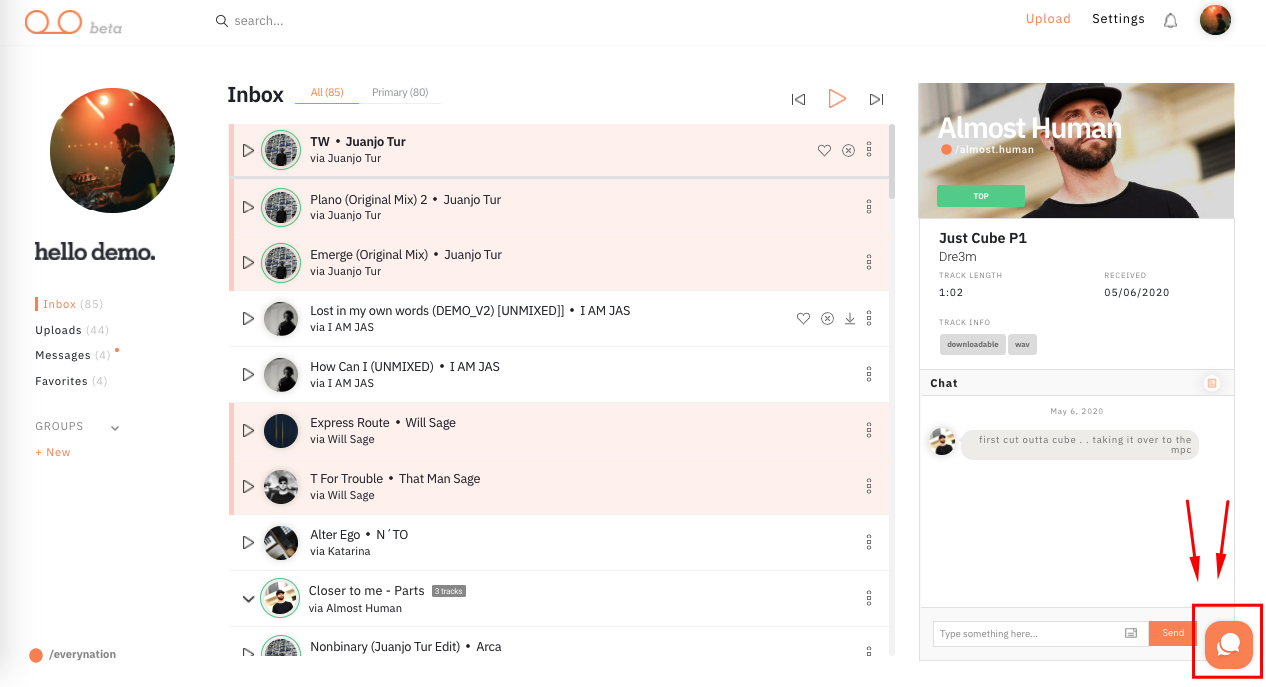Dismiss the TW track with the circled X
Viewport: 1266px width, 687px height.
tap(848, 150)
